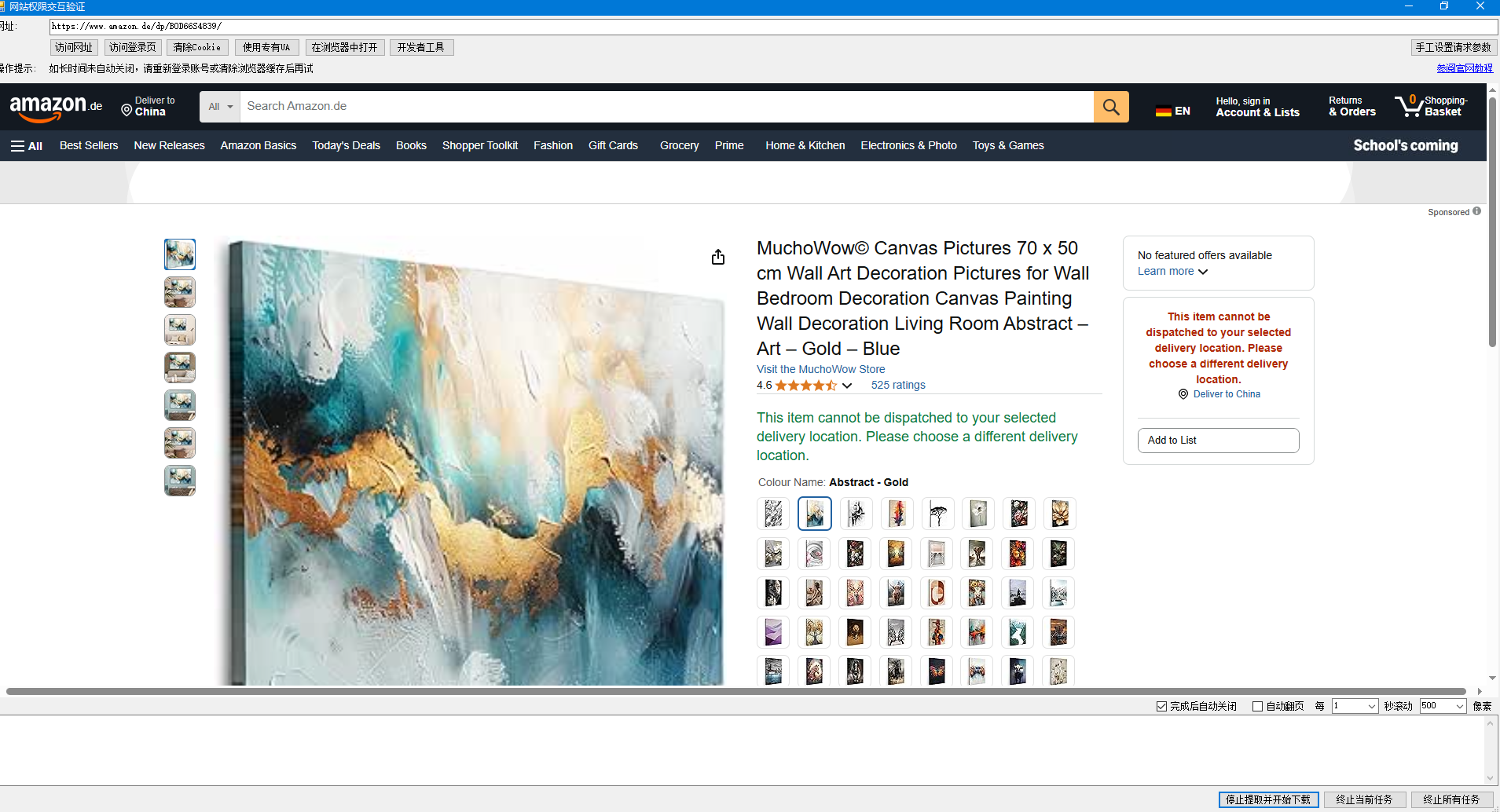1500x812 pixels.
Task: Open Today's Deals in navigation bar
Action: [x=346, y=146]
